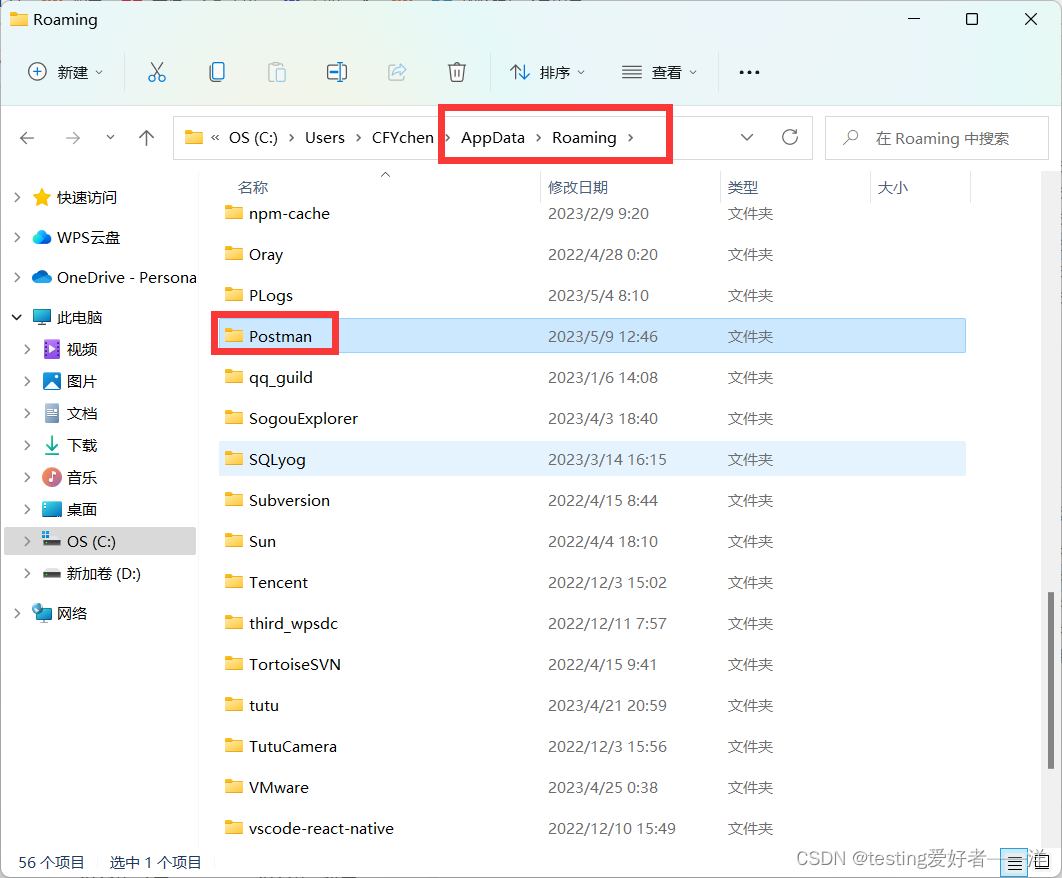Sort by 类型 column header
1062x878 pixels.
(743, 188)
